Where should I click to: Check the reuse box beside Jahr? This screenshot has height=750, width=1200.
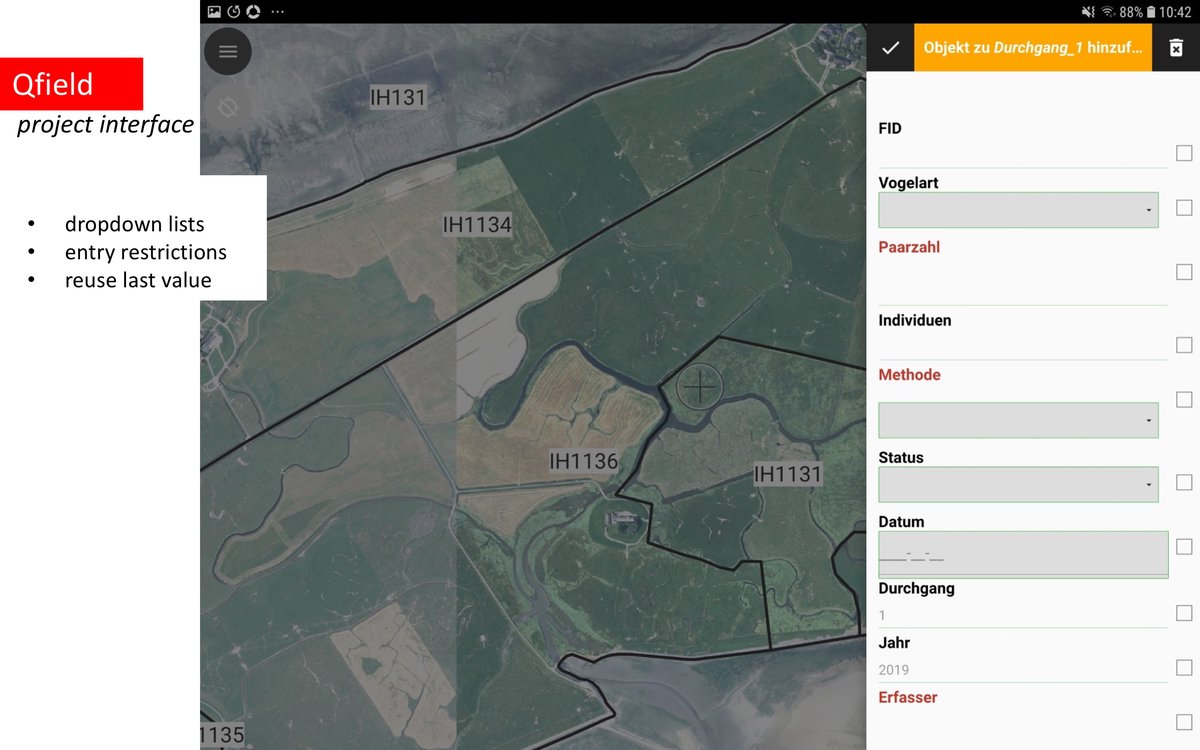click(1184, 668)
